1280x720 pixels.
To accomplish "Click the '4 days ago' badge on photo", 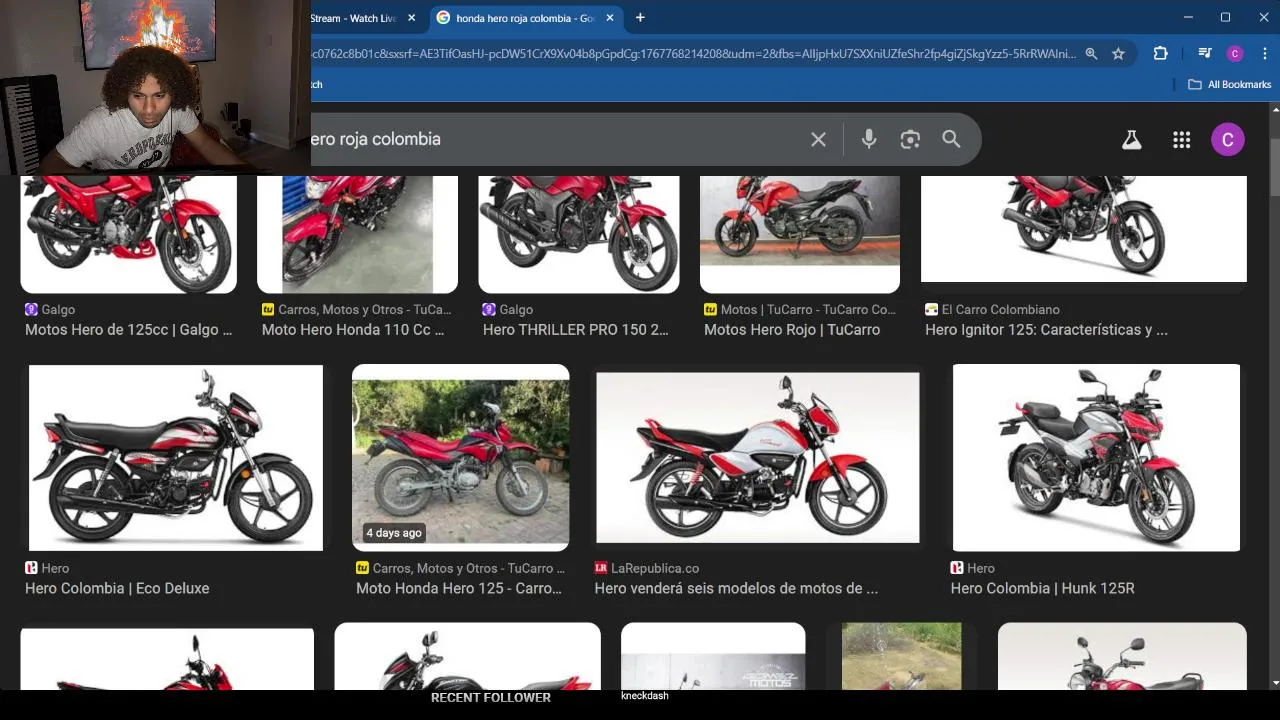I will (394, 533).
